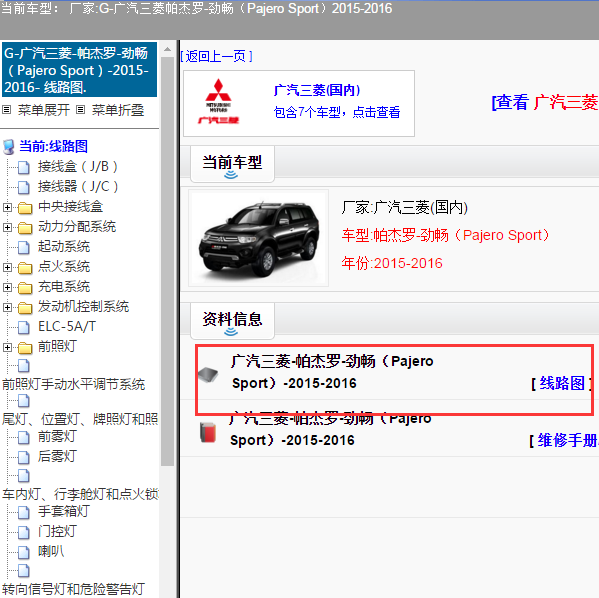The width and height of the screenshot is (599, 598).
Task: Open 转向信号灯和危险警告灯 item
Action: (73, 589)
